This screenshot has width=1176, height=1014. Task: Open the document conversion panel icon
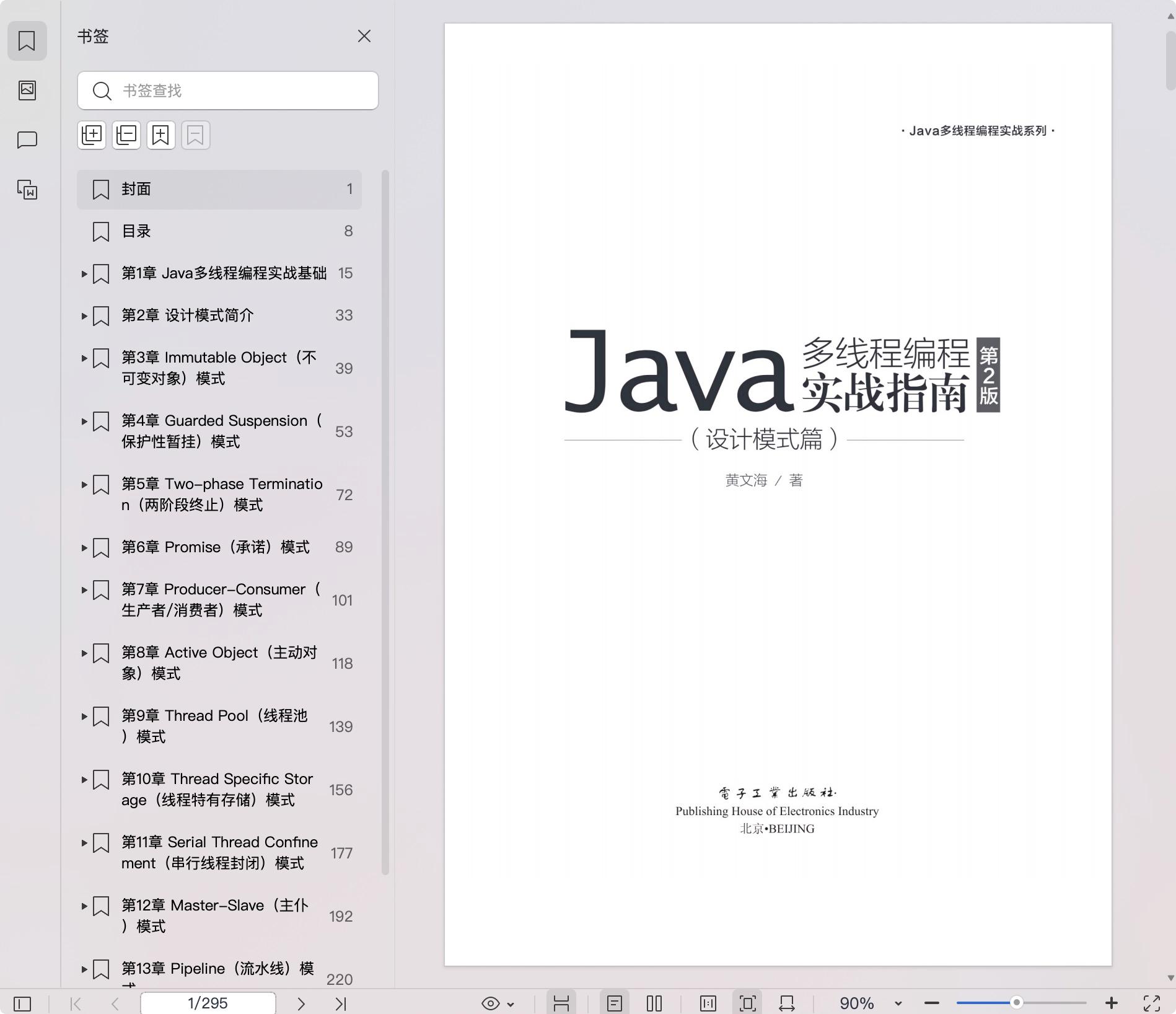(27, 190)
